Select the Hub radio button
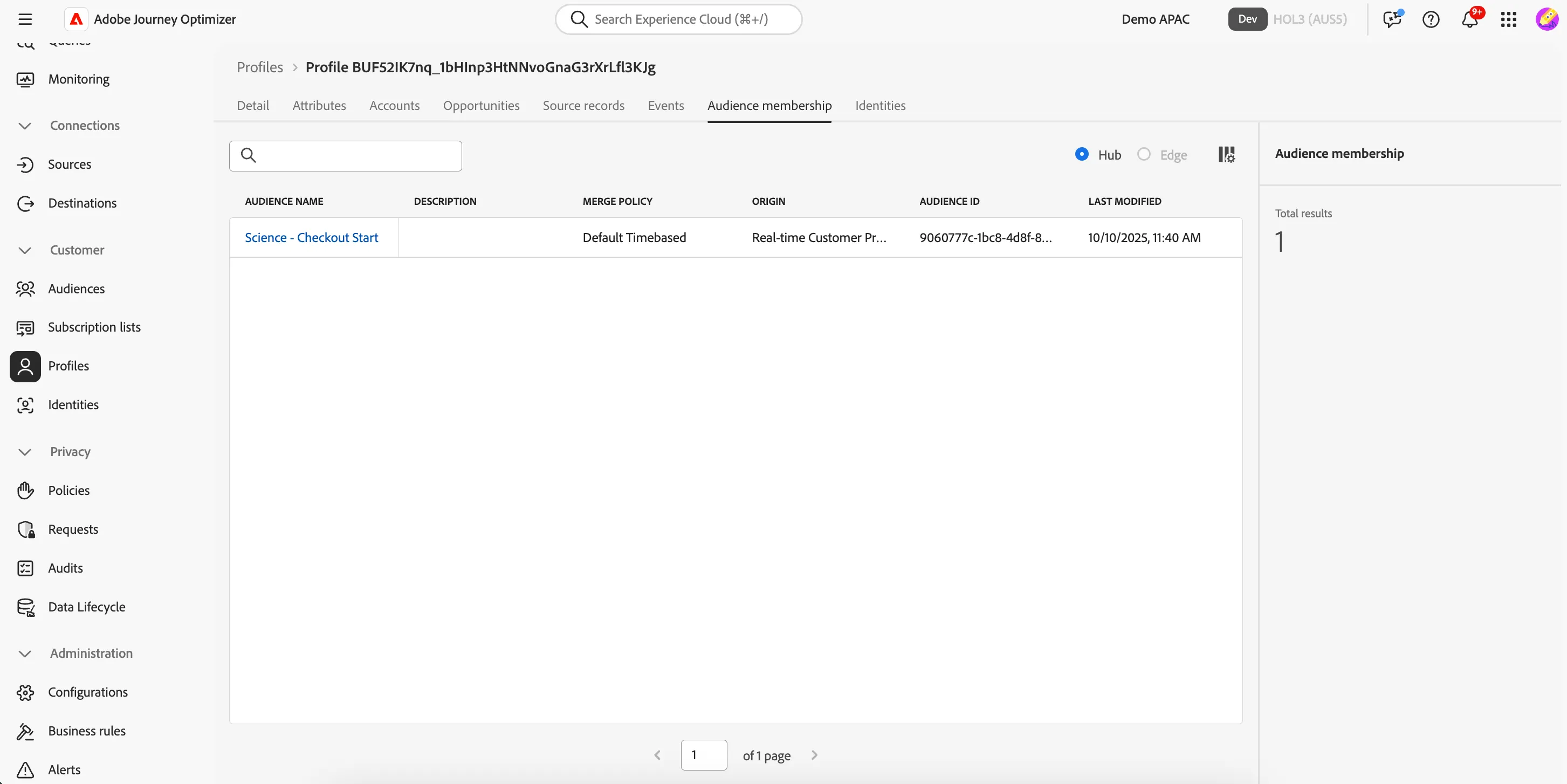 1082,155
